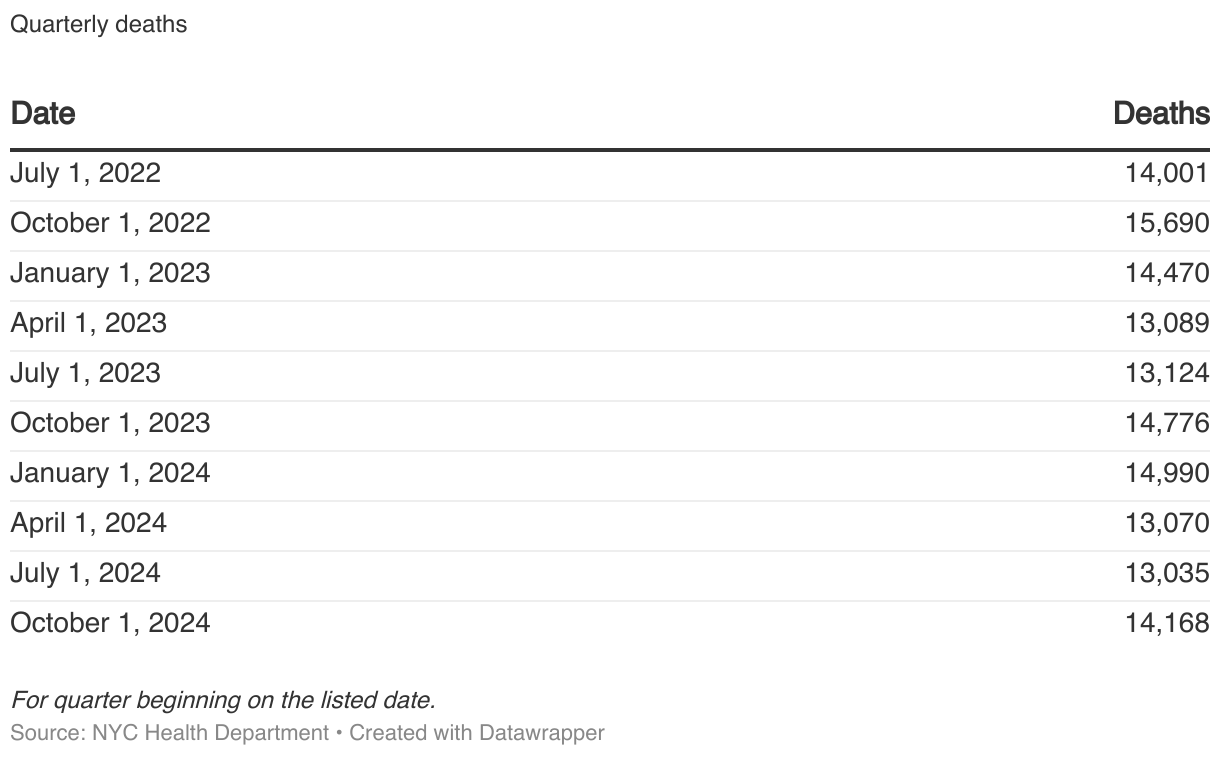The image size is (1220, 758).
Task: Select the January 1, 2023 date cell
Action: [x=110, y=273]
